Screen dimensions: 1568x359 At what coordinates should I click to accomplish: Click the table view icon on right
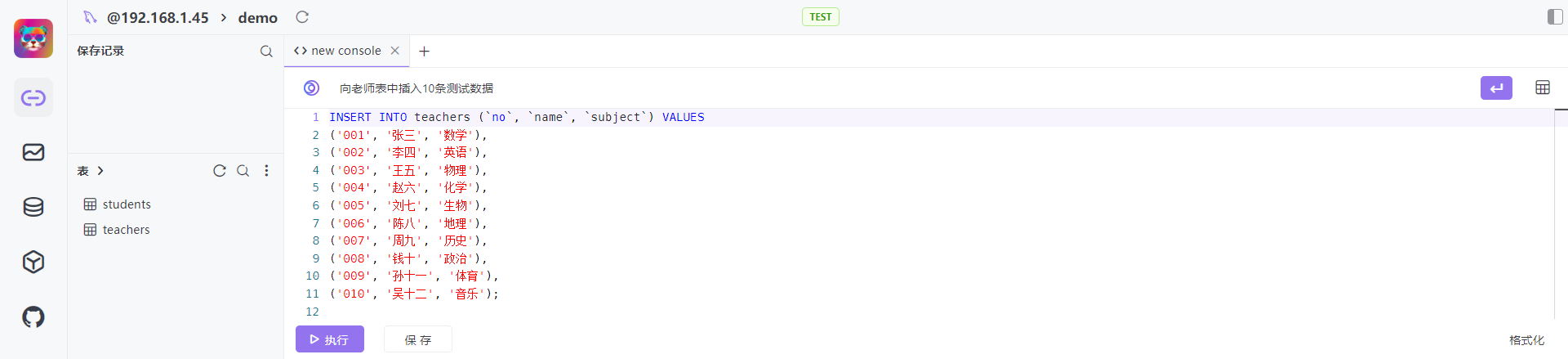point(1543,88)
